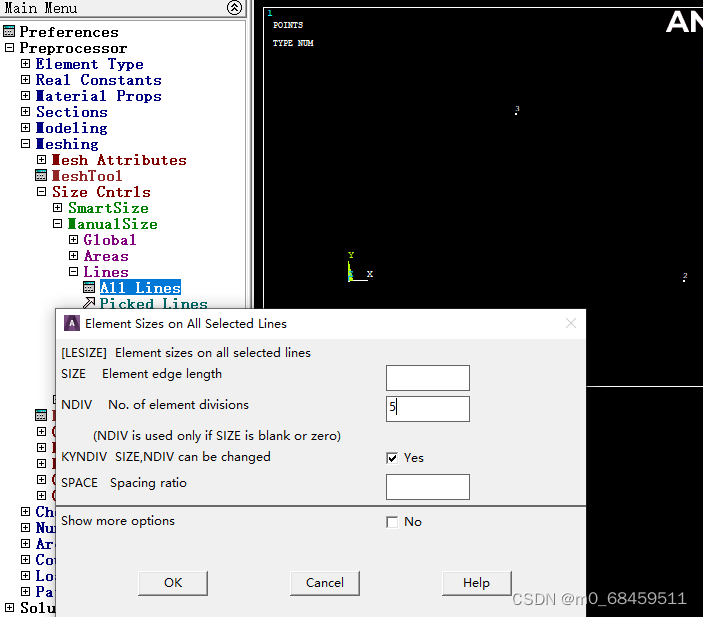Expand the SmartSize node
Image resolution: width=703 pixels, height=617 pixels.
(57, 207)
